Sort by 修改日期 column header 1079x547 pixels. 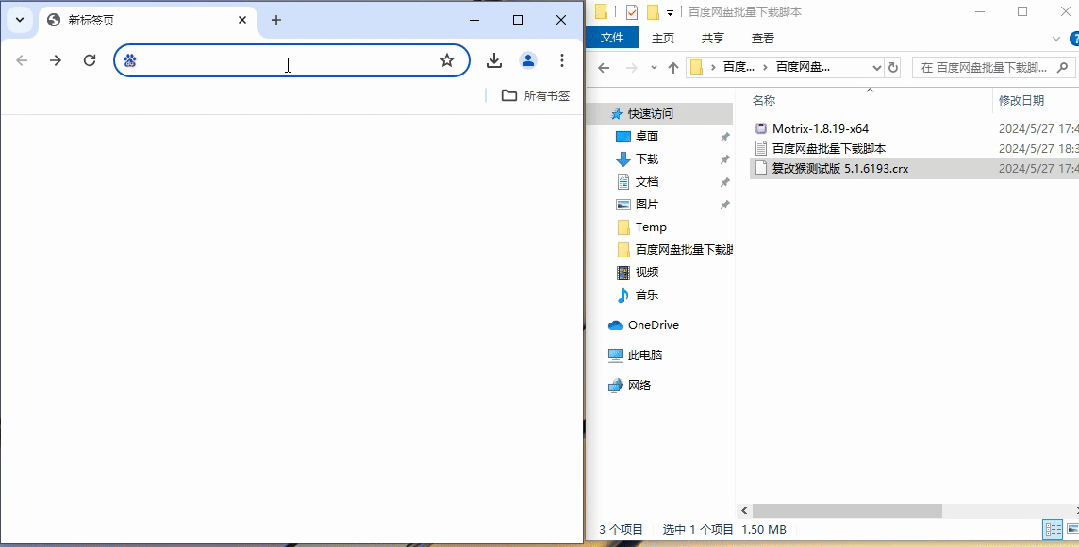[x=1022, y=100]
